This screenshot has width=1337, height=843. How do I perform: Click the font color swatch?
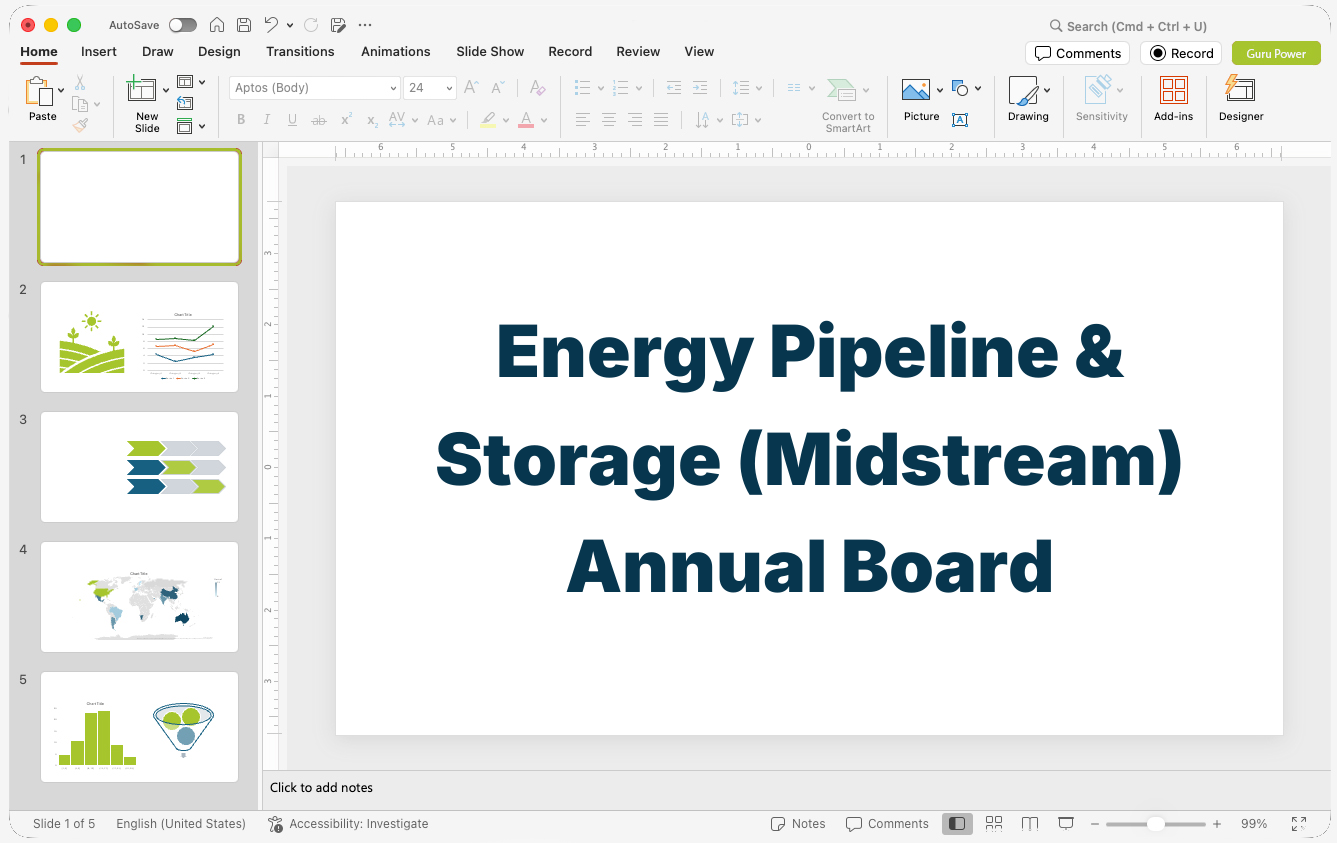[x=526, y=120]
